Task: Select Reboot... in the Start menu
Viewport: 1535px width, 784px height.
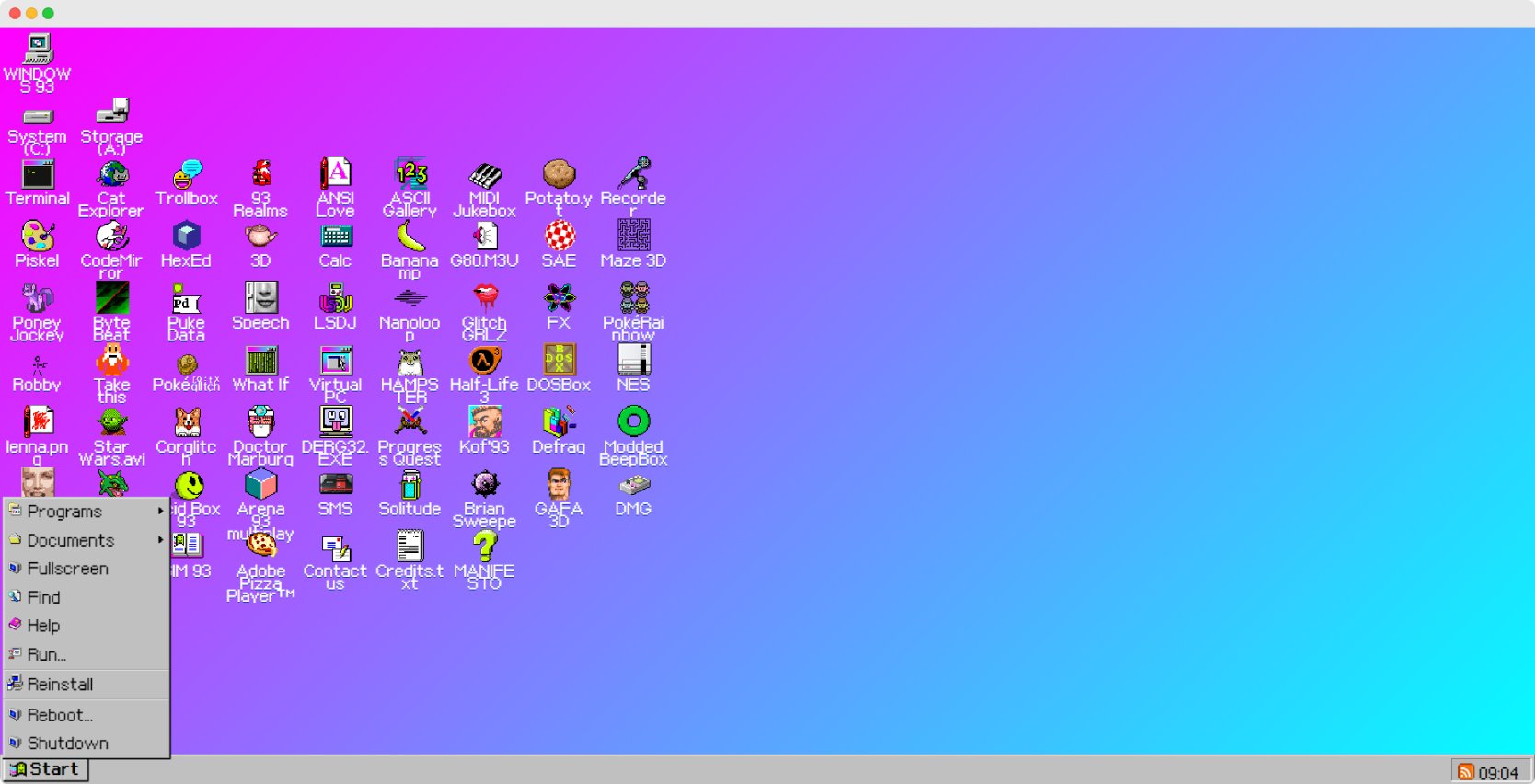Action: coord(87,715)
